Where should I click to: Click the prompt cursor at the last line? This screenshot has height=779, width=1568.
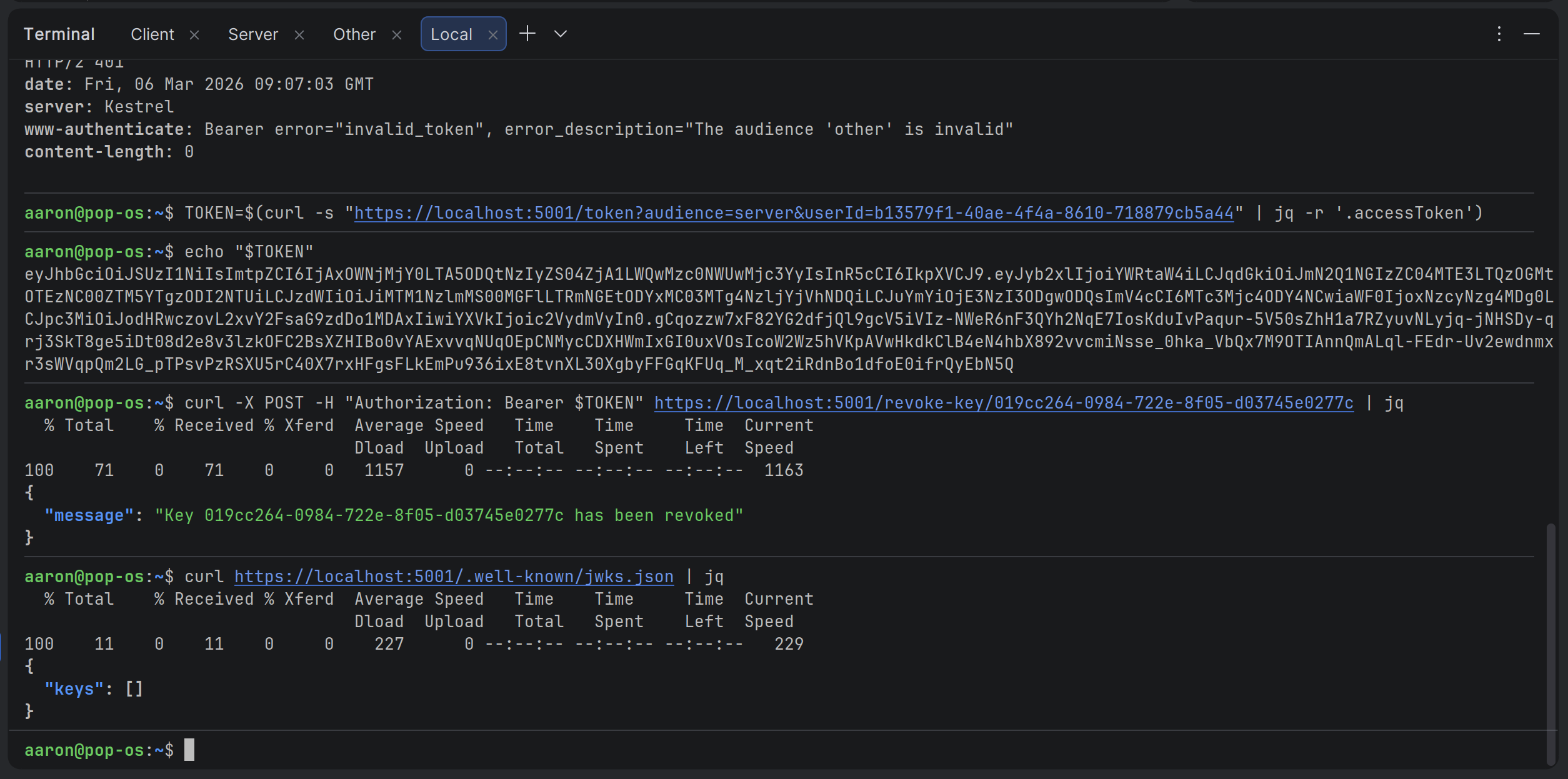point(189,750)
